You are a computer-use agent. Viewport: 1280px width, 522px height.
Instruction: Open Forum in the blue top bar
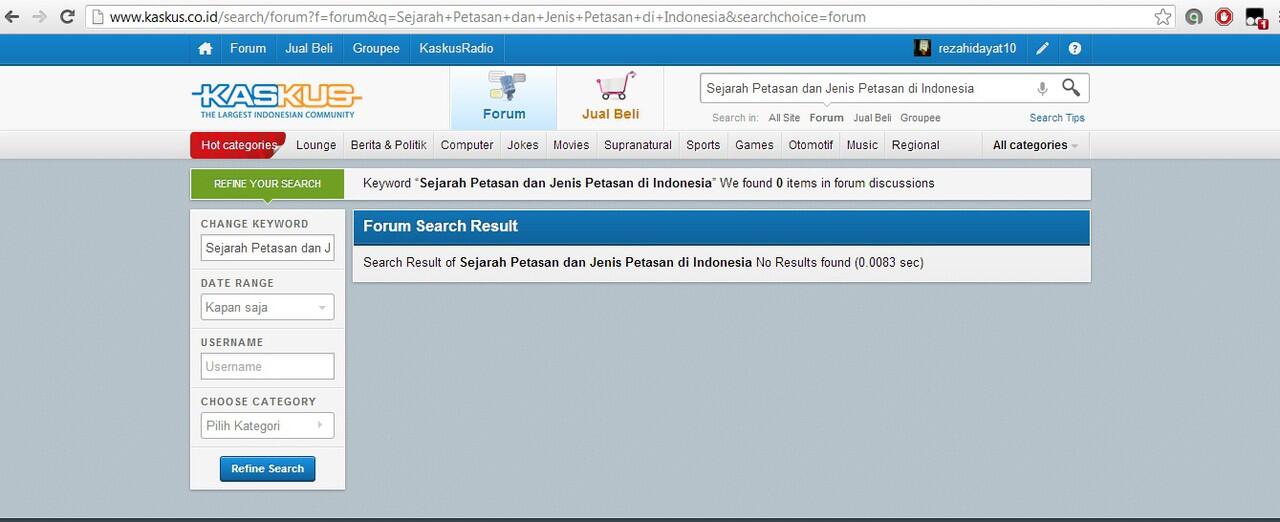click(x=248, y=48)
